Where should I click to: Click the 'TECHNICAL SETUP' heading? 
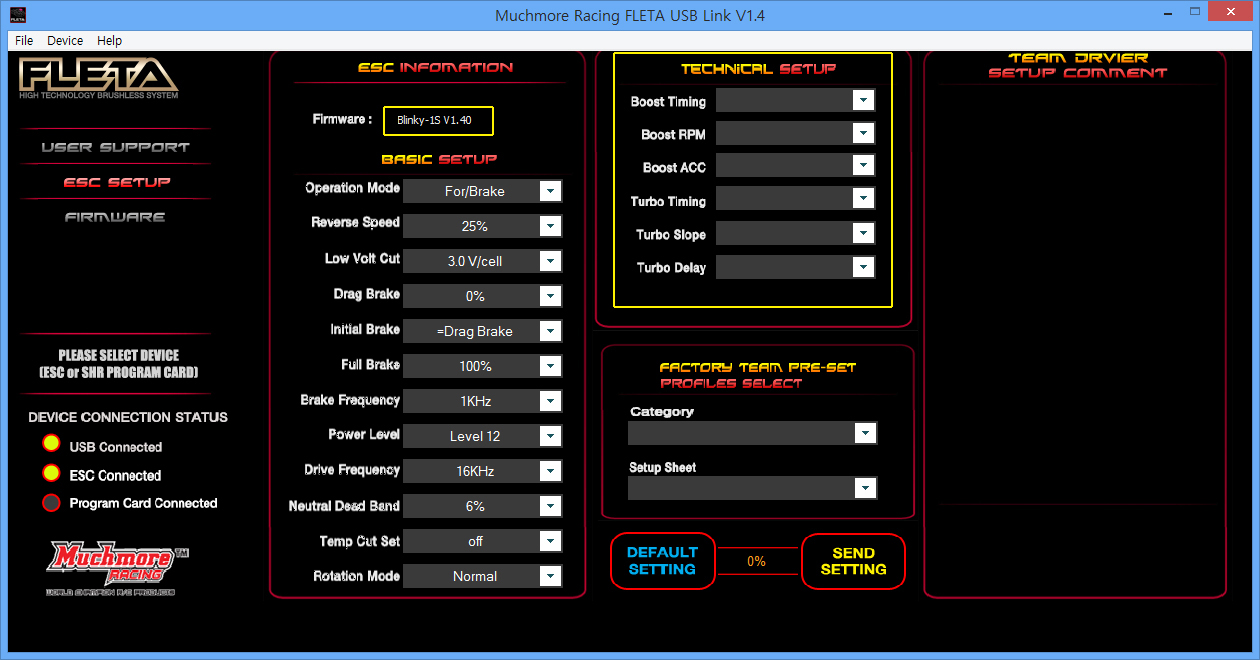tap(758, 69)
